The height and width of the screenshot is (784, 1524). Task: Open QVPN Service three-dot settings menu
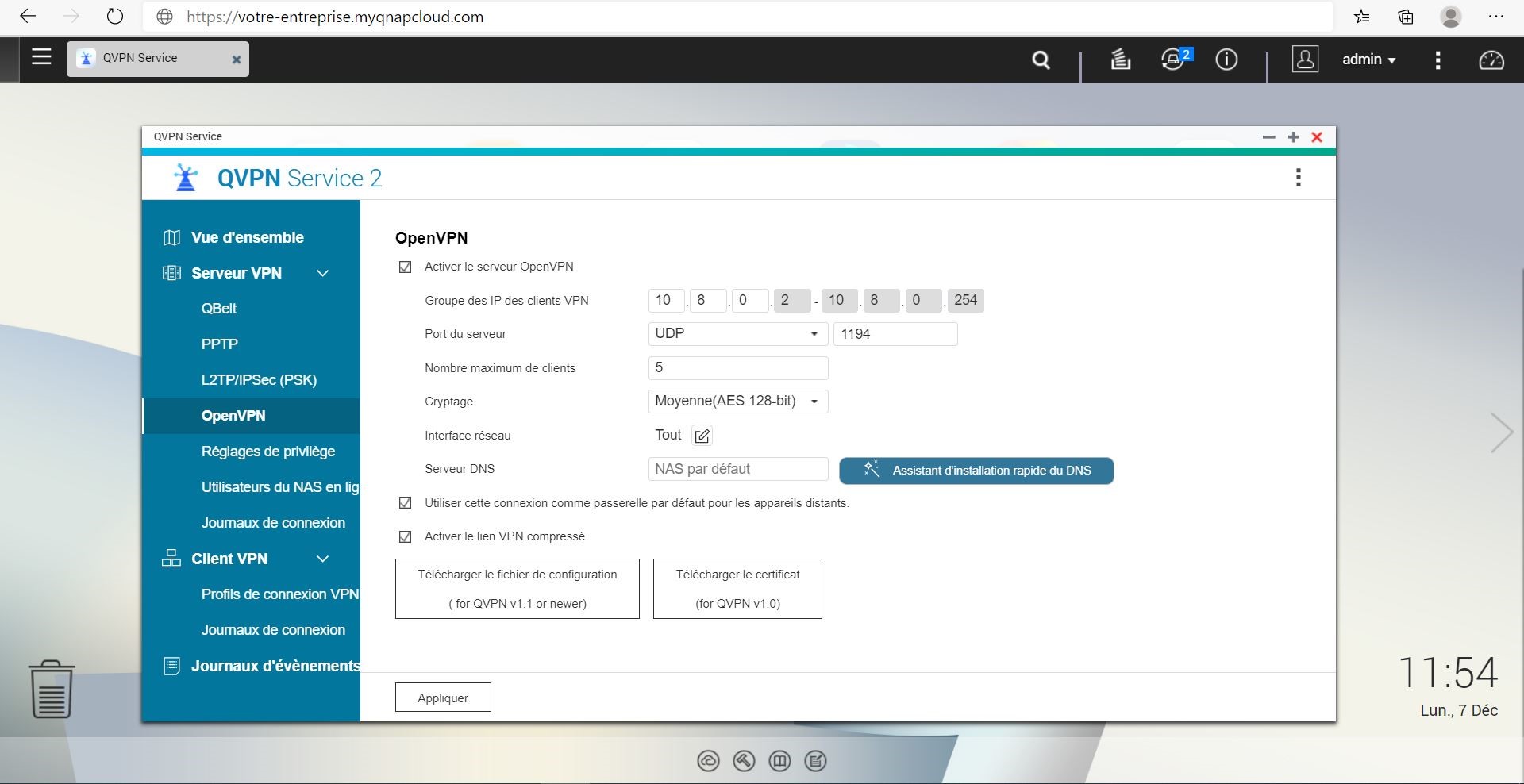(1299, 177)
